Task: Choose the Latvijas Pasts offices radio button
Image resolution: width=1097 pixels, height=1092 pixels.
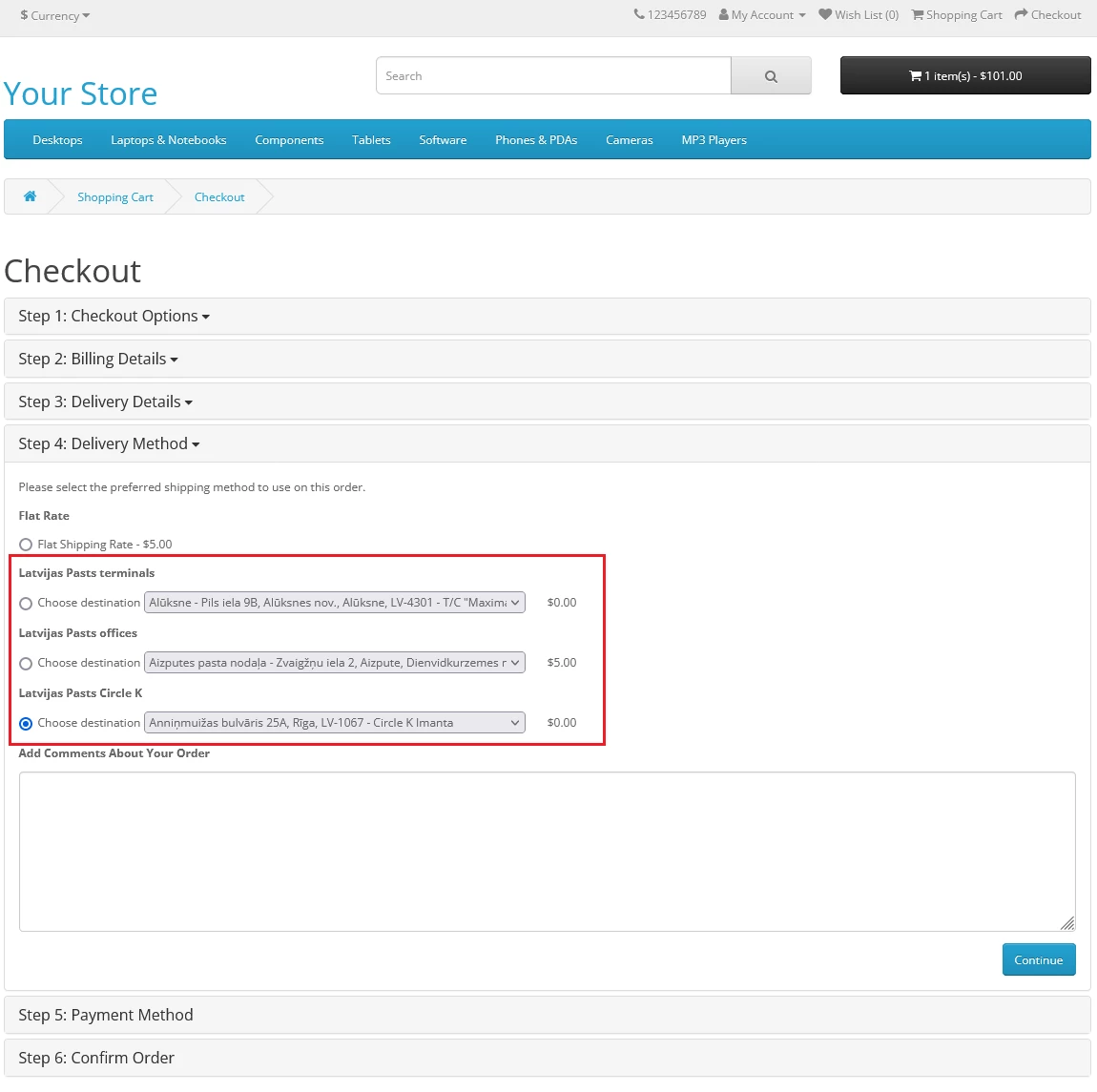Action: [26, 664]
